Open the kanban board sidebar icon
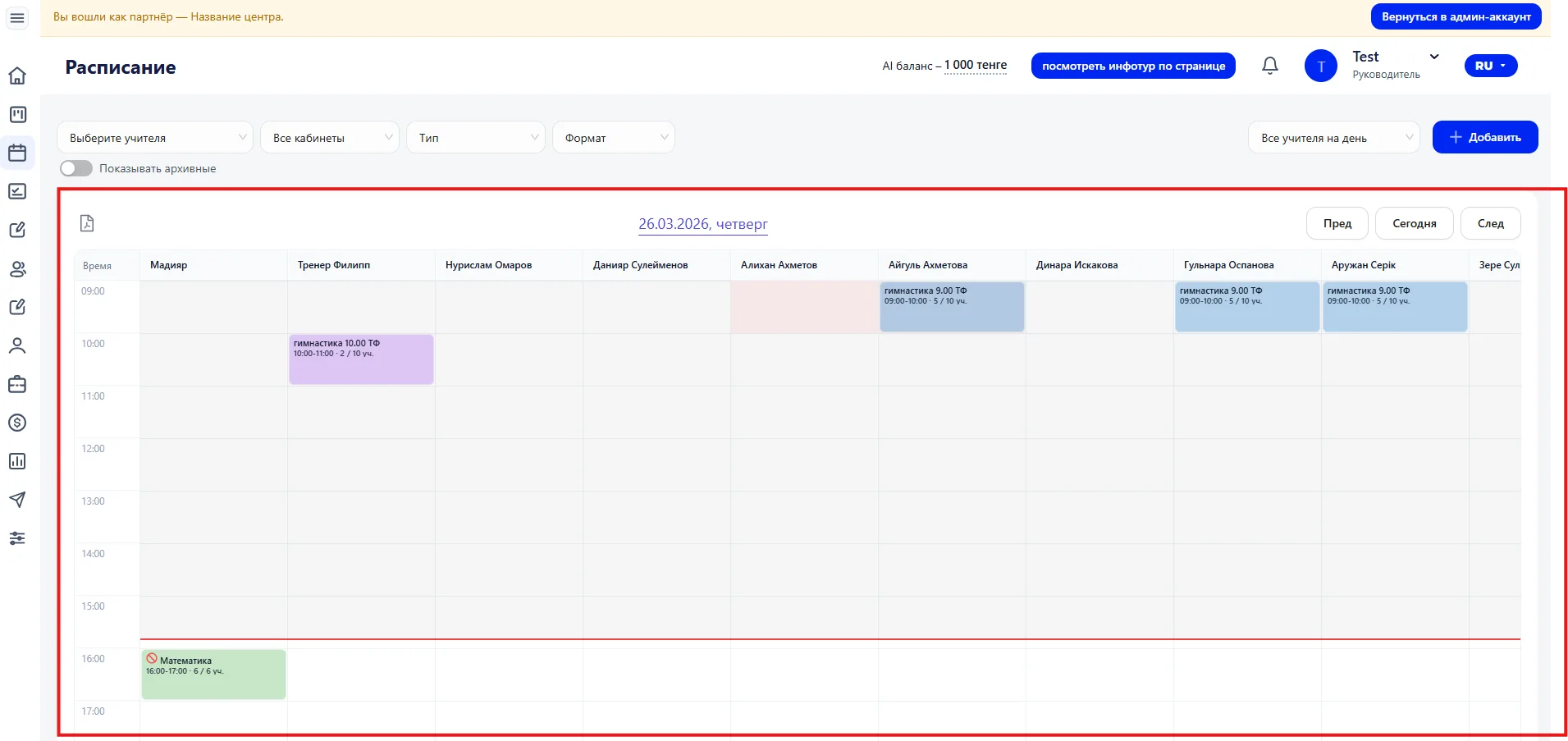The height and width of the screenshot is (741, 1568). (17, 114)
